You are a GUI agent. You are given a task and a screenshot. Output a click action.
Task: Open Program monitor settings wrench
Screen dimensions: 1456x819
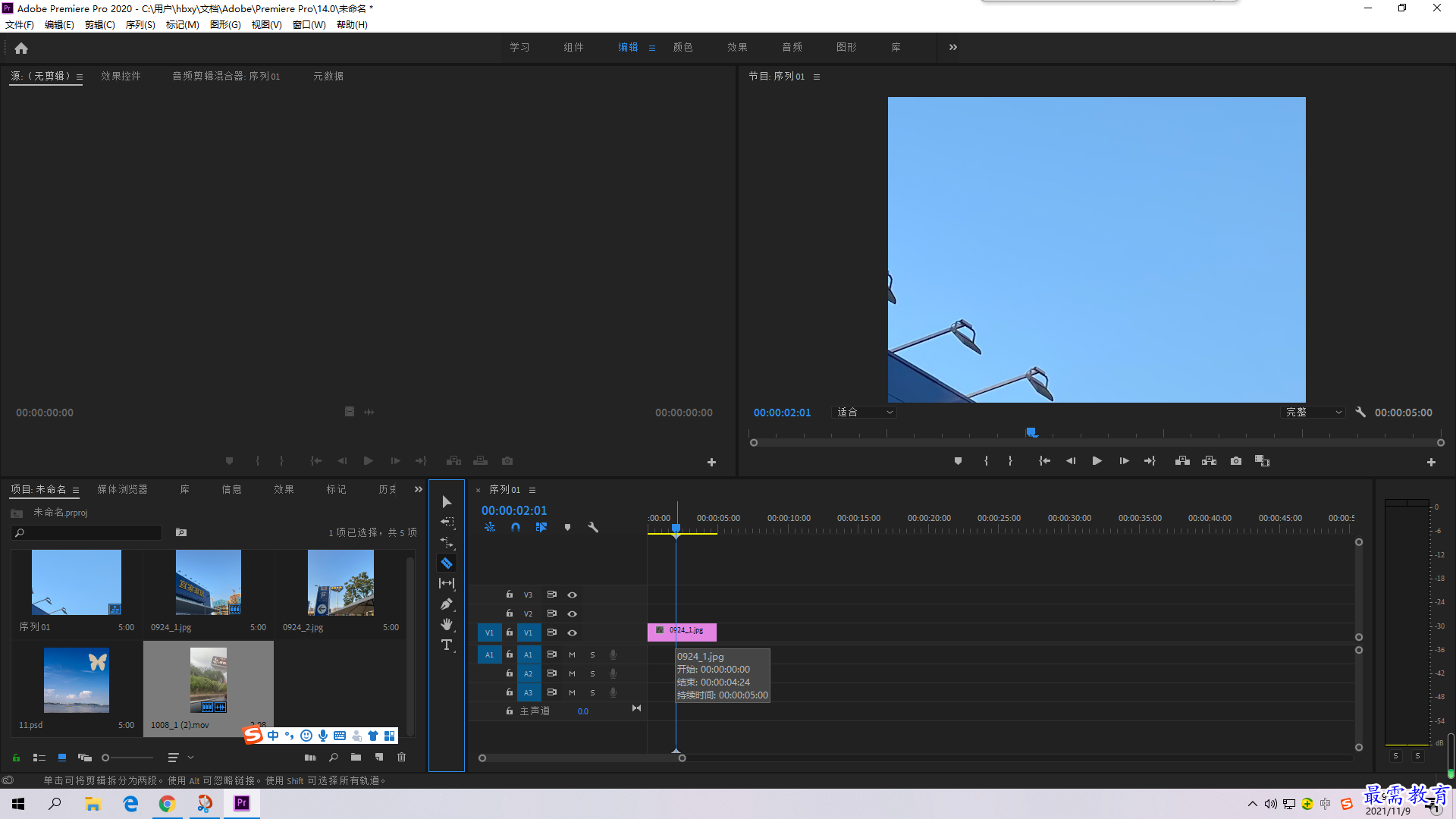pos(1360,412)
